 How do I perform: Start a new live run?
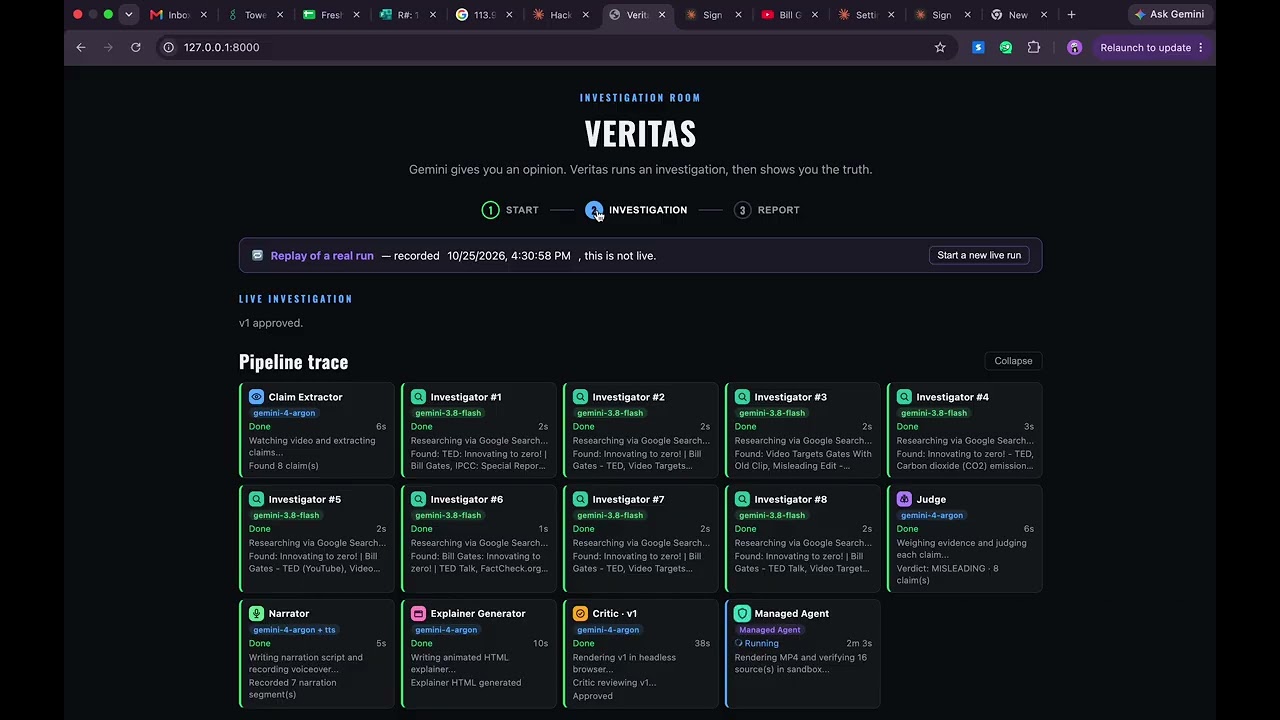tap(979, 255)
